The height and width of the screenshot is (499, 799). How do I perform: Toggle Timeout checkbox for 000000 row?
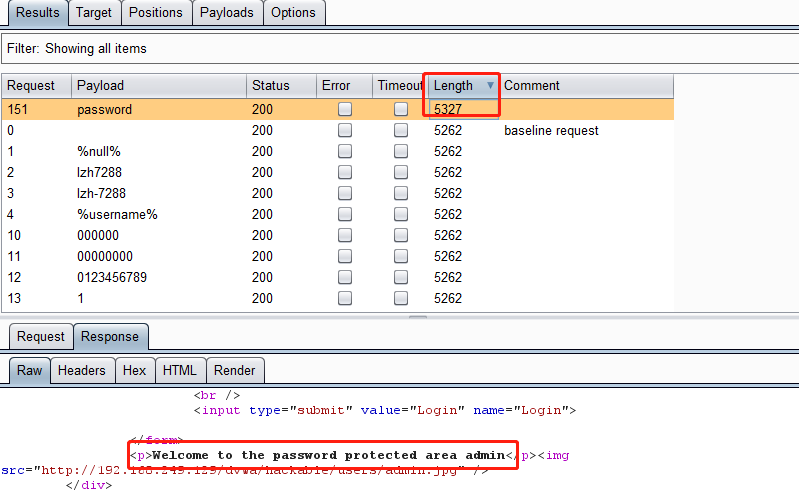coord(401,235)
